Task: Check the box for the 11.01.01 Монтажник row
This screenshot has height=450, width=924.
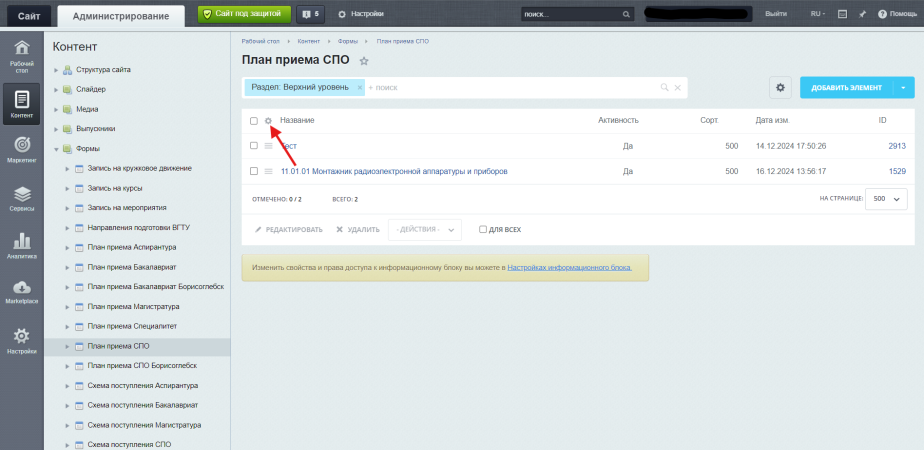Action: coord(254,171)
